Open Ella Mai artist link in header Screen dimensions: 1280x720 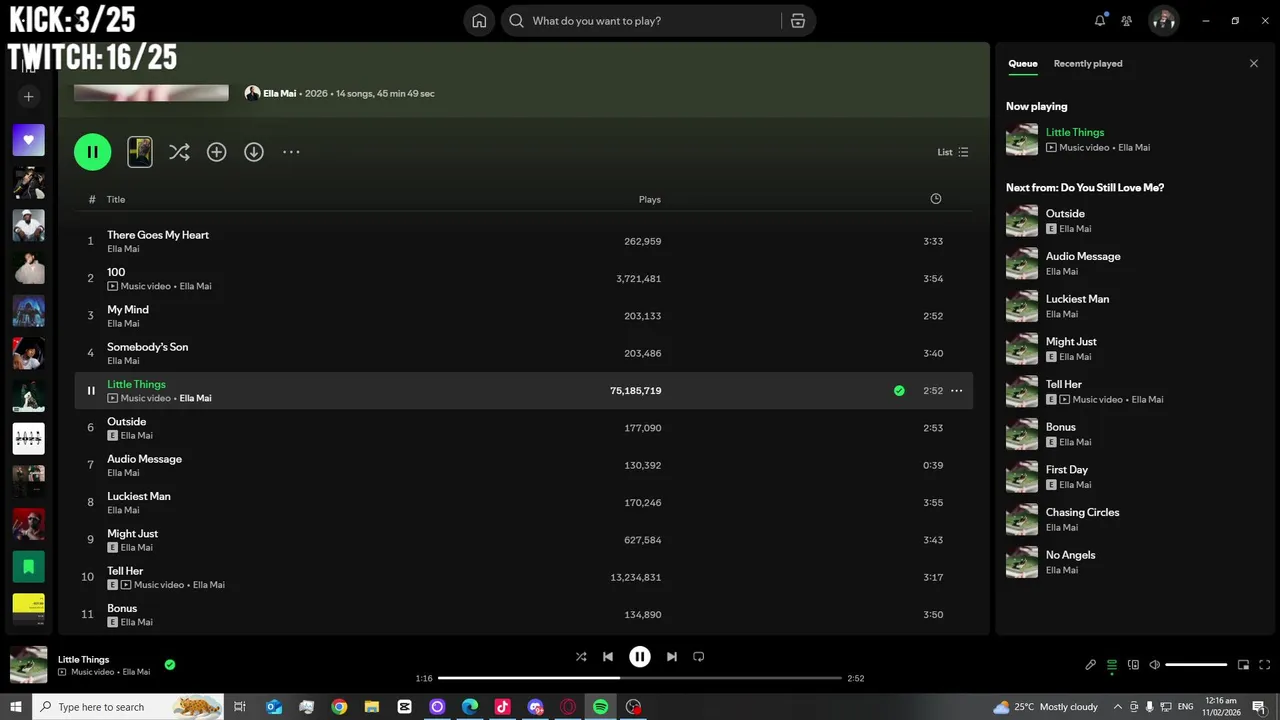pyautogui.click(x=280, y=93)
